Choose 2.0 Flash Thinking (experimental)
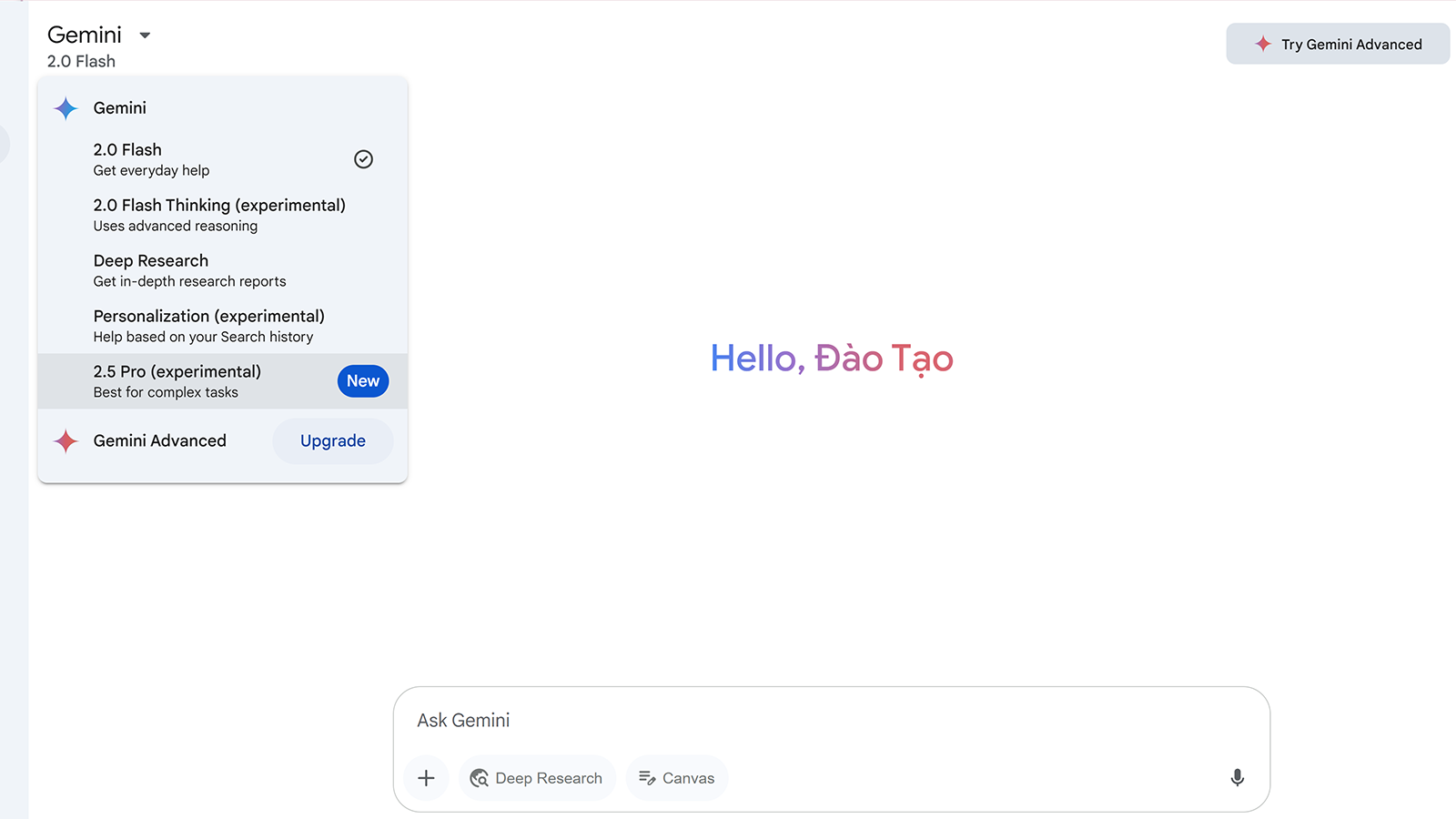 click(x=223, y=215)
